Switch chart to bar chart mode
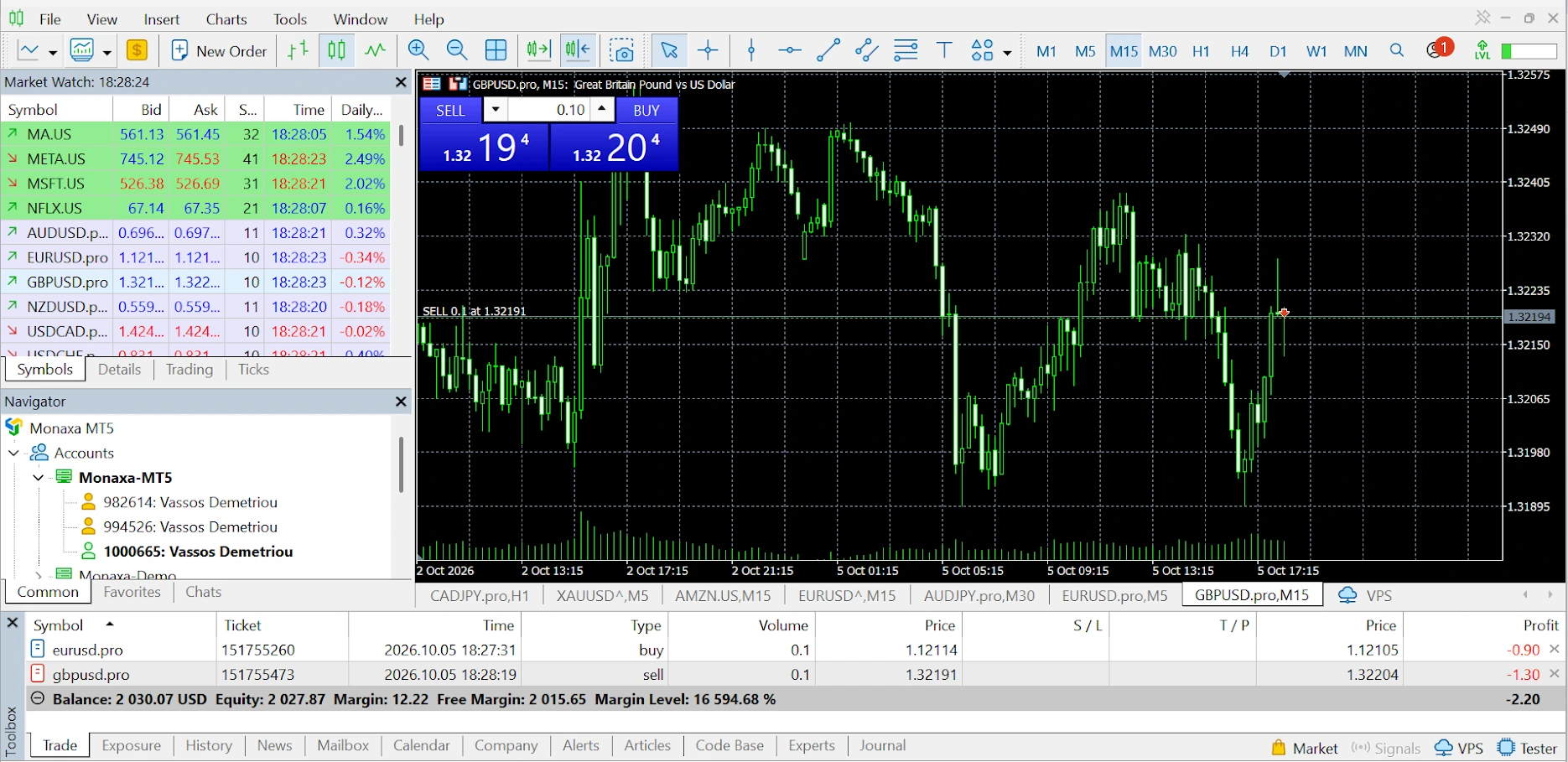The width and height of the screenshot is (1568, 762). pyautogui.click(x=299, y=50)
